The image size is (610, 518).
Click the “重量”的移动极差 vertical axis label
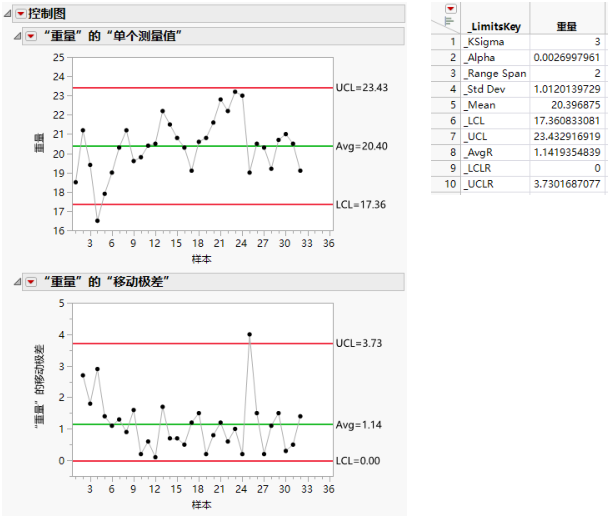pyautogui.click(x=40, y=387)
